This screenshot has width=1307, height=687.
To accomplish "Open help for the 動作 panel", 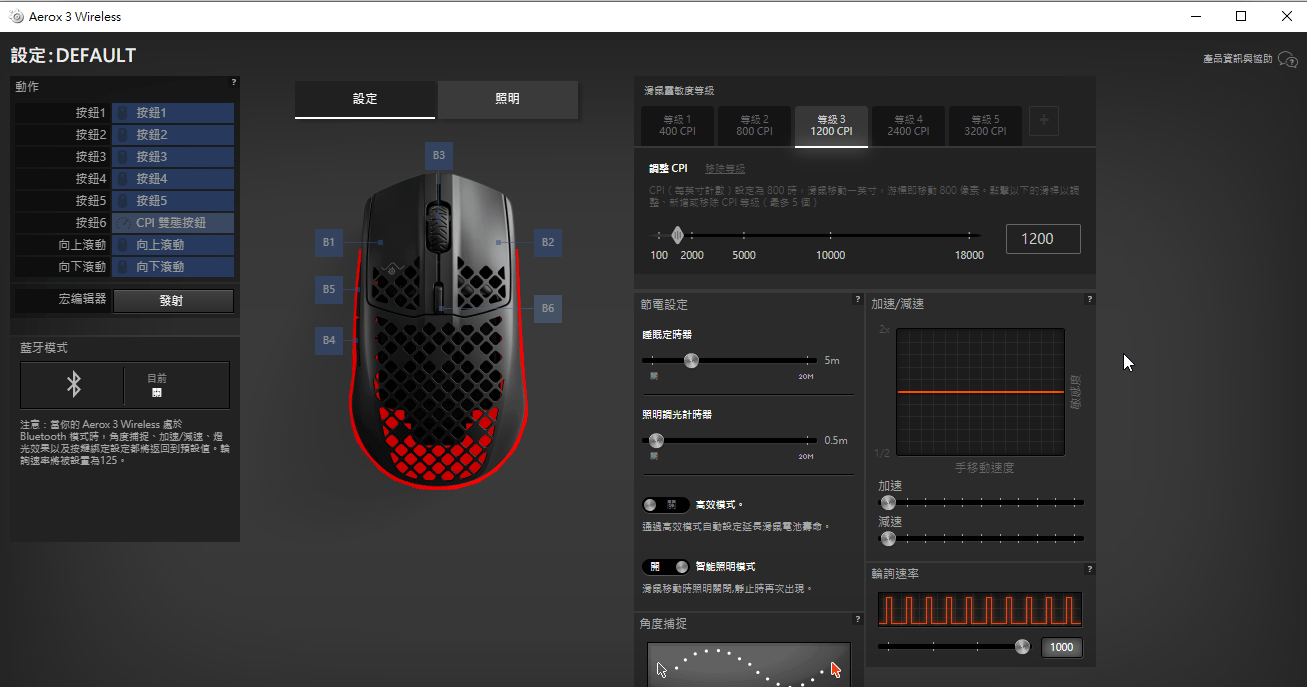I will pyautogui.click(x=234, y=83).
